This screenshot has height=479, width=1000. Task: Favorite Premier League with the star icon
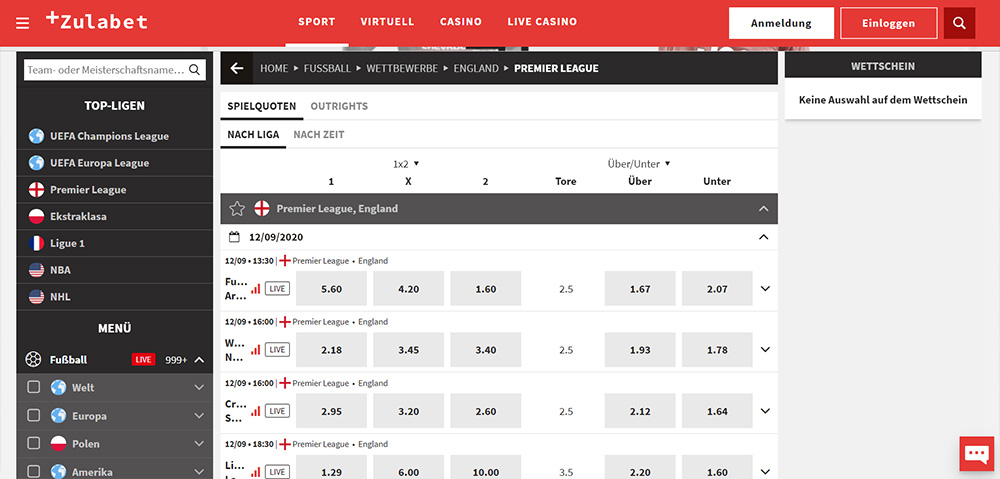(x=237, y=209)
